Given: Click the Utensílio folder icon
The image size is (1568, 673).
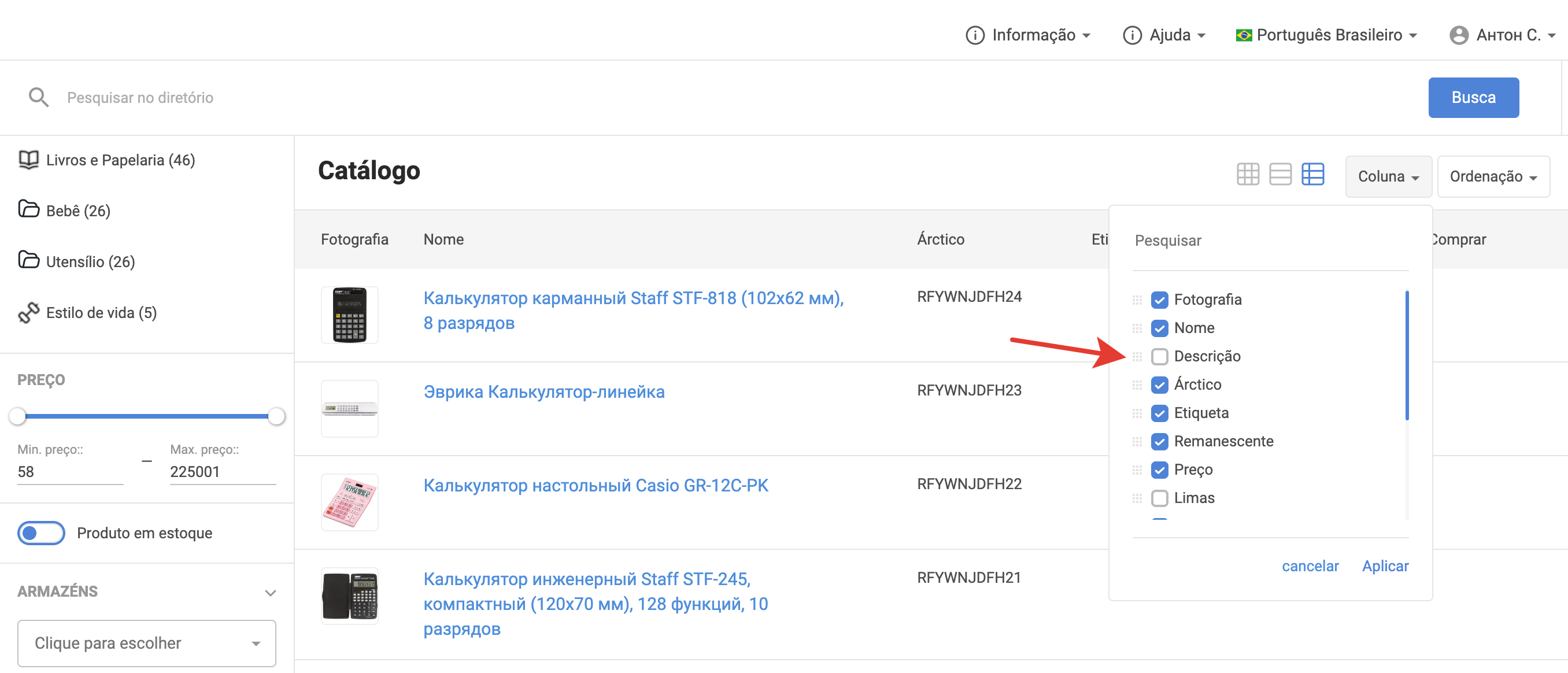Looking at the screenshot, I should [x=28, y=260].
